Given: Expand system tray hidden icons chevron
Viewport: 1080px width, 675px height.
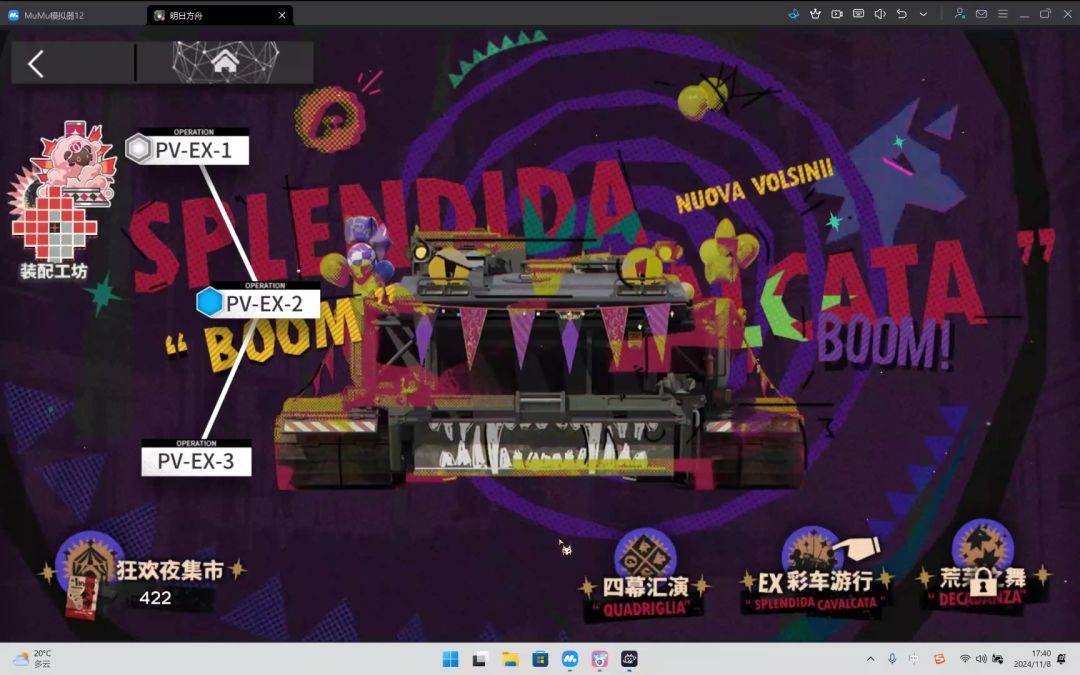Looking at the screenshot, I should point(871,659).
